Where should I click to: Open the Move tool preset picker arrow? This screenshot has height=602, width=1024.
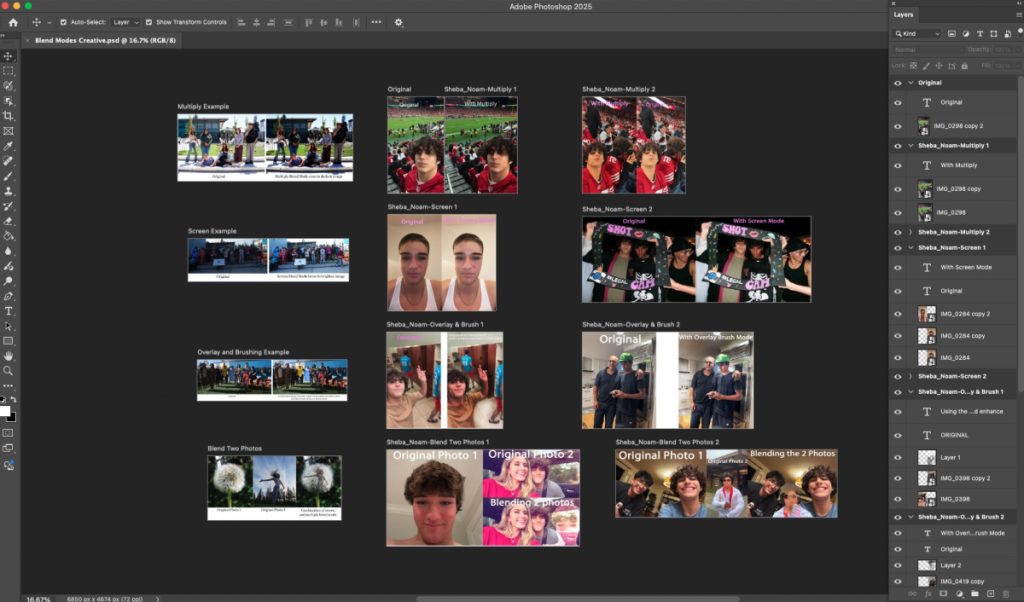[x=49, y=23]
